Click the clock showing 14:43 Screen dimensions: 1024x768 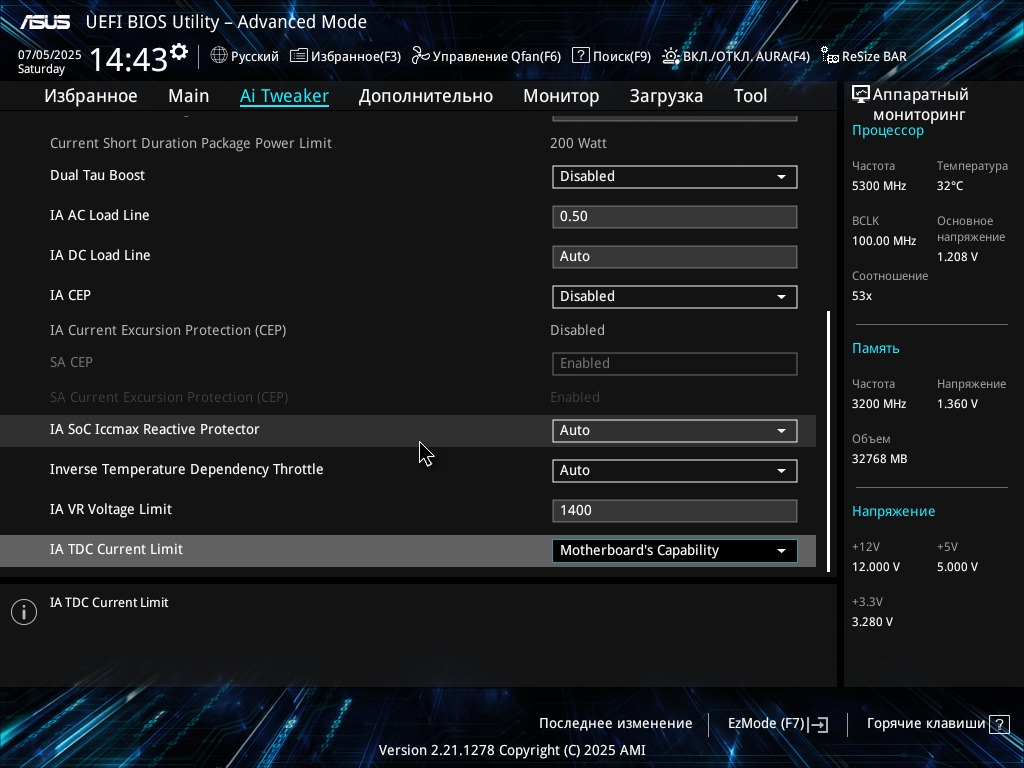129,59
